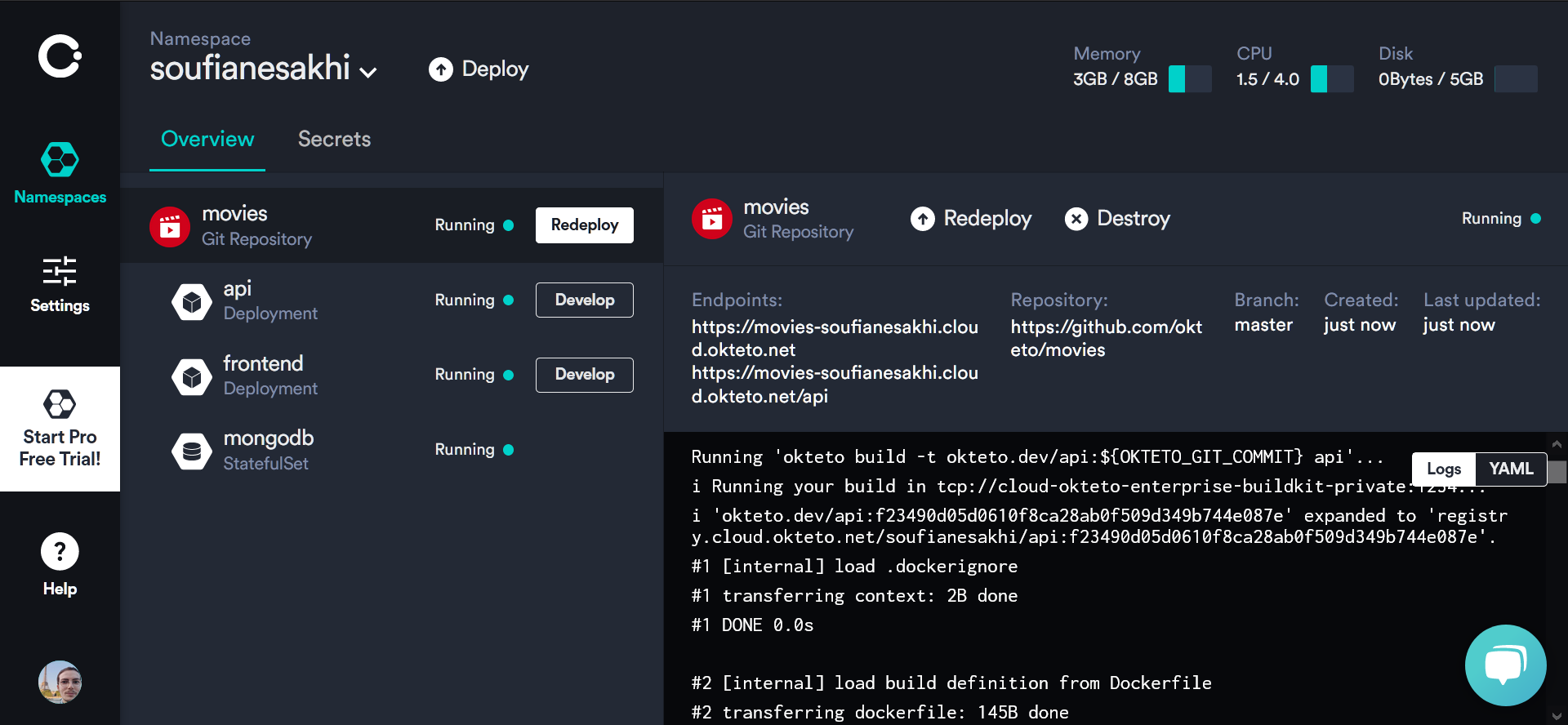Screen dimensions: 1568x725
Task: Click the api Deployment hexagon icon
Action: click(192, 301)
